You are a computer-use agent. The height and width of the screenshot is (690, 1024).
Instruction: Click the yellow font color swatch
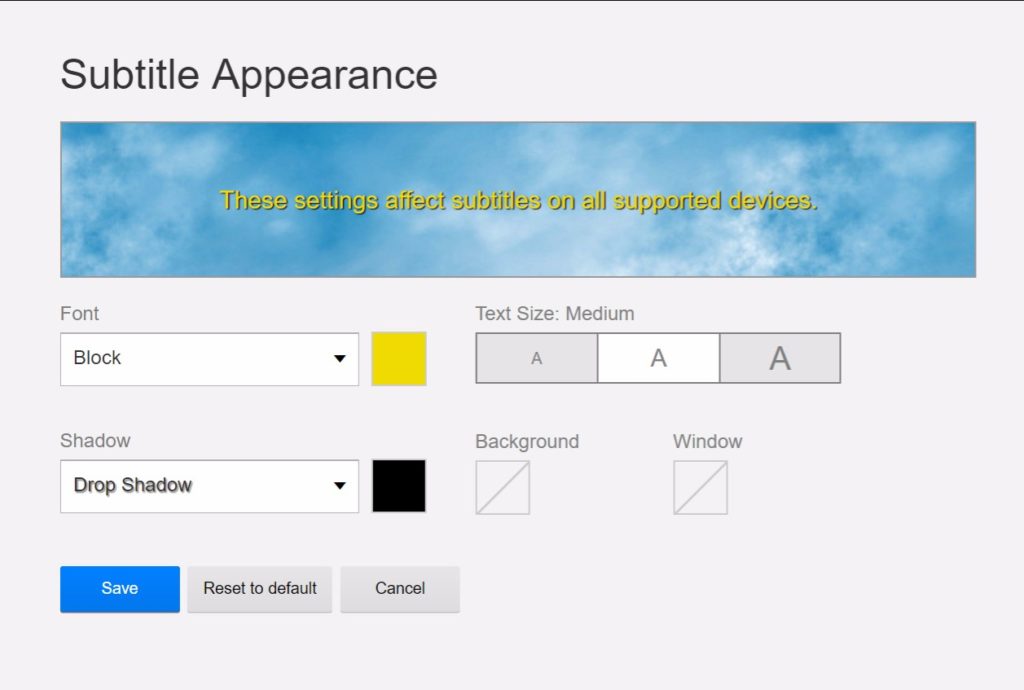coord(399,358)
